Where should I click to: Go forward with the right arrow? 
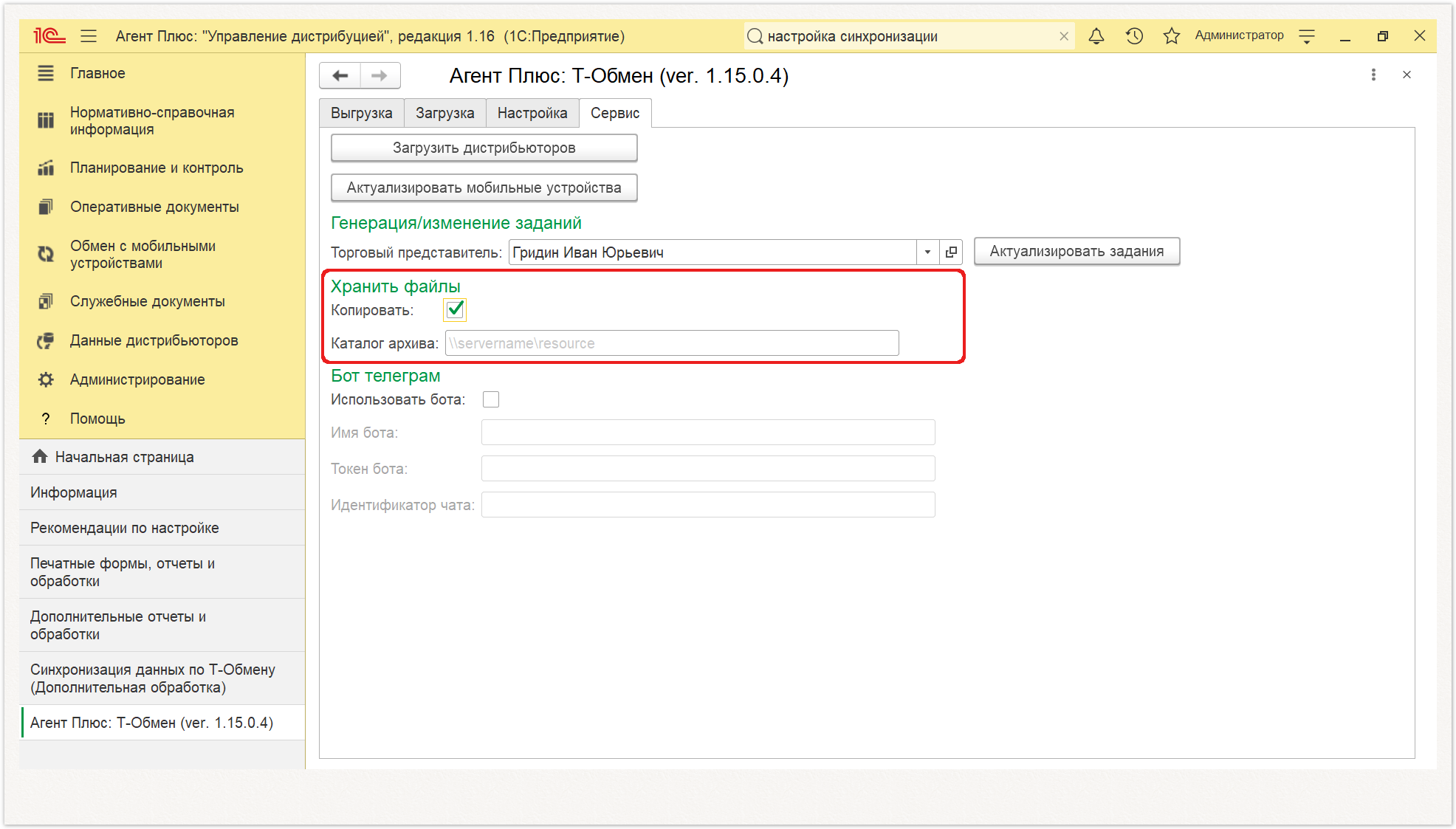pyautogui.click(x=380, y=75)
